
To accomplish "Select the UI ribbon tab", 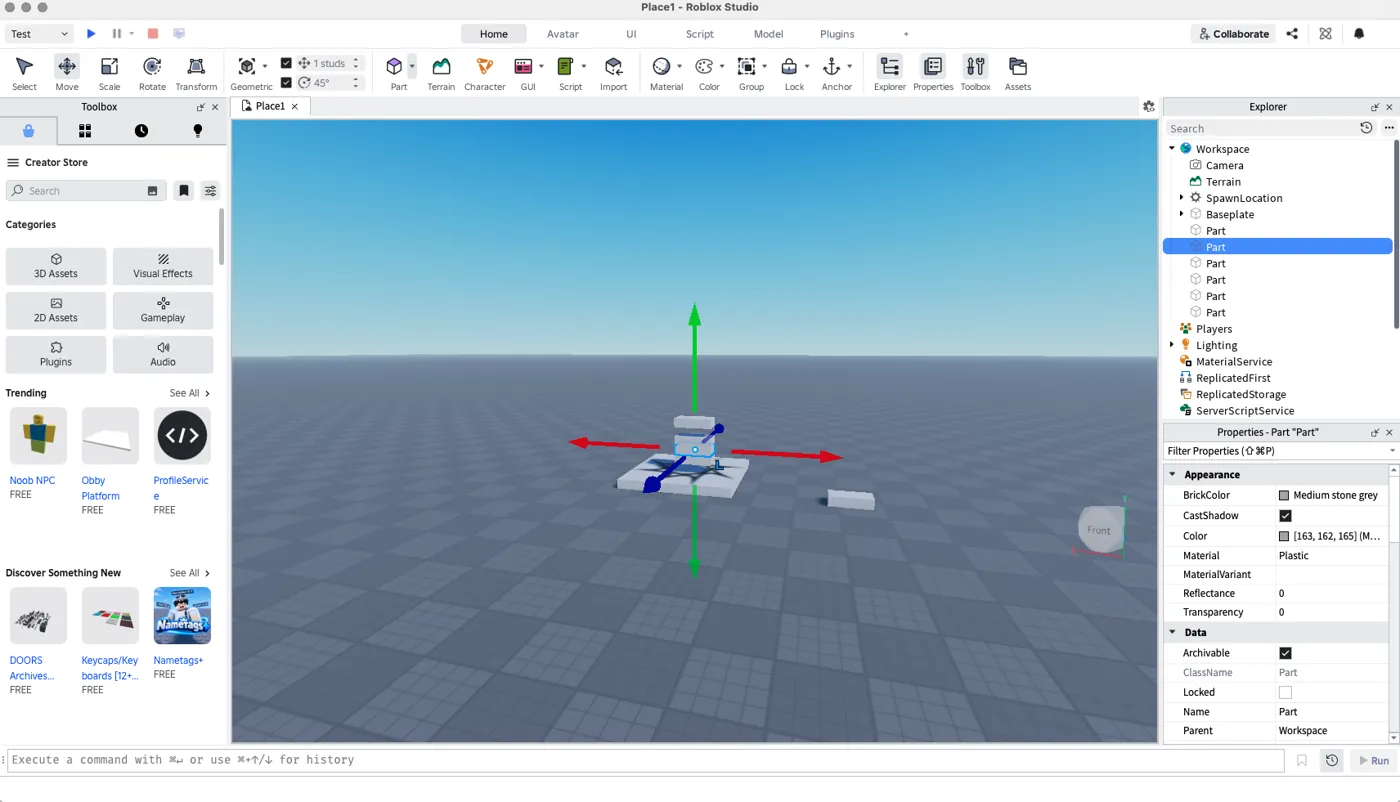I will 631,33.
